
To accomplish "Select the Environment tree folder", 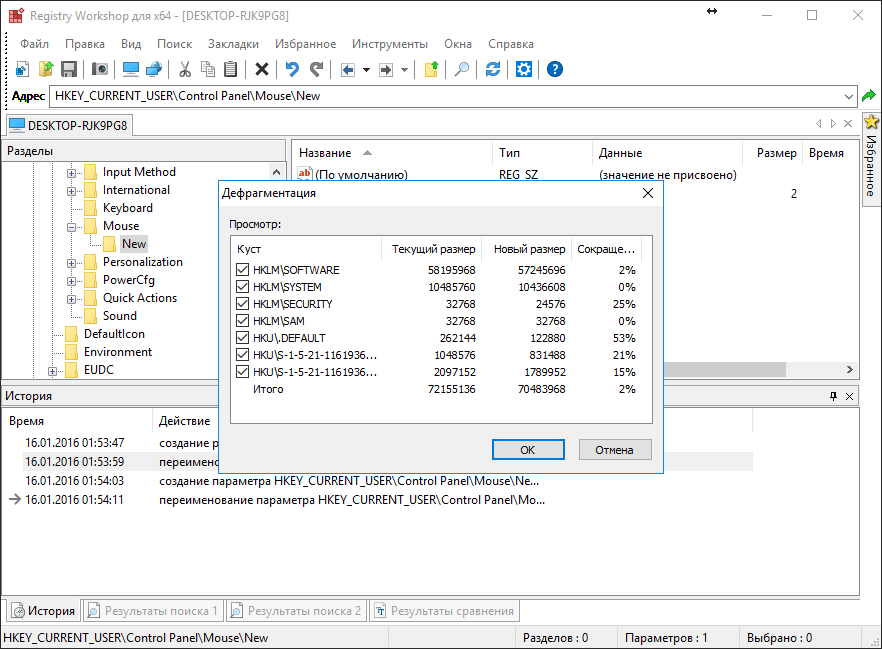I will point(118,352).
